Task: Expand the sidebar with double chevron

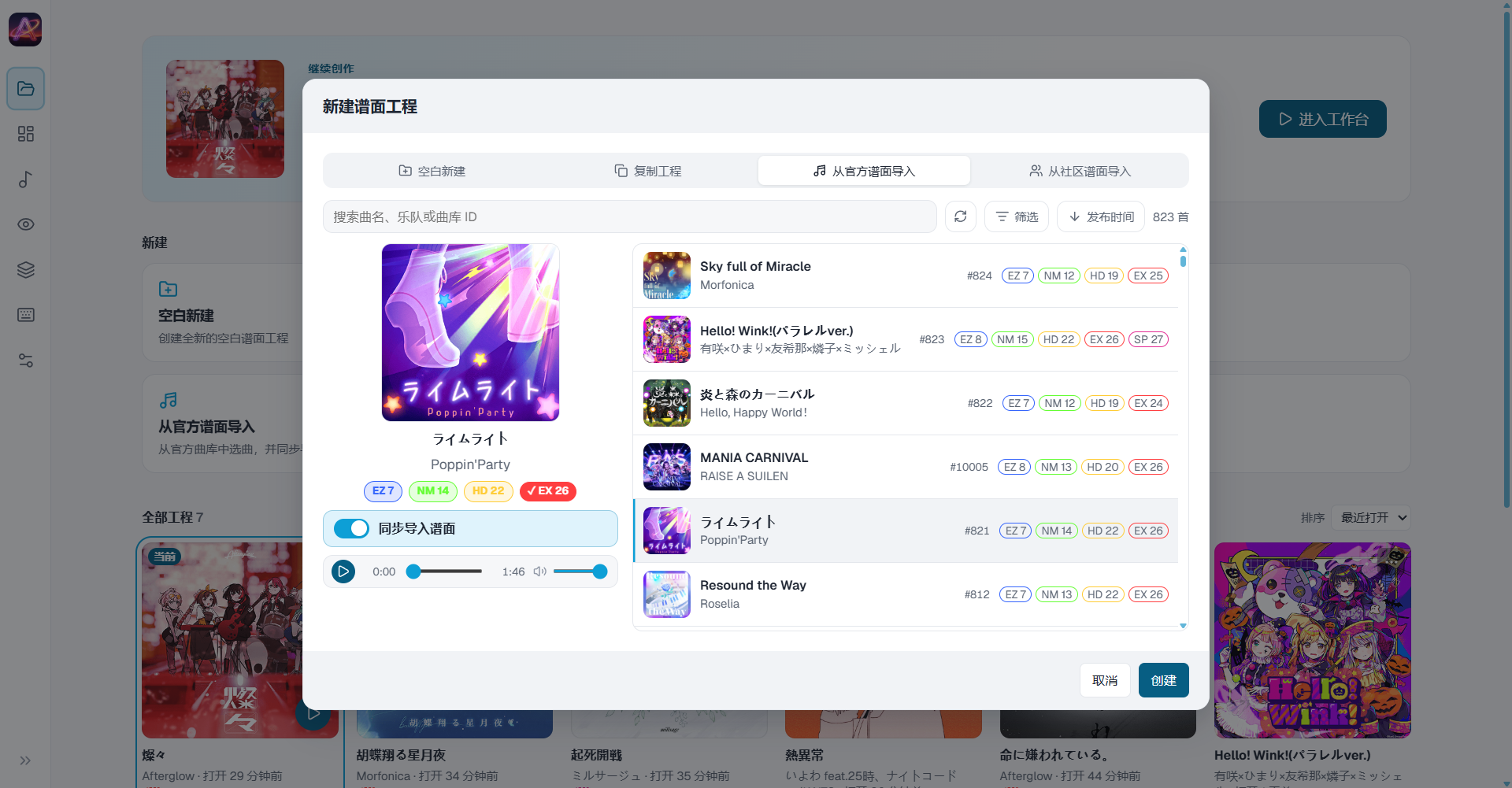Action: [x=25, y=760]
